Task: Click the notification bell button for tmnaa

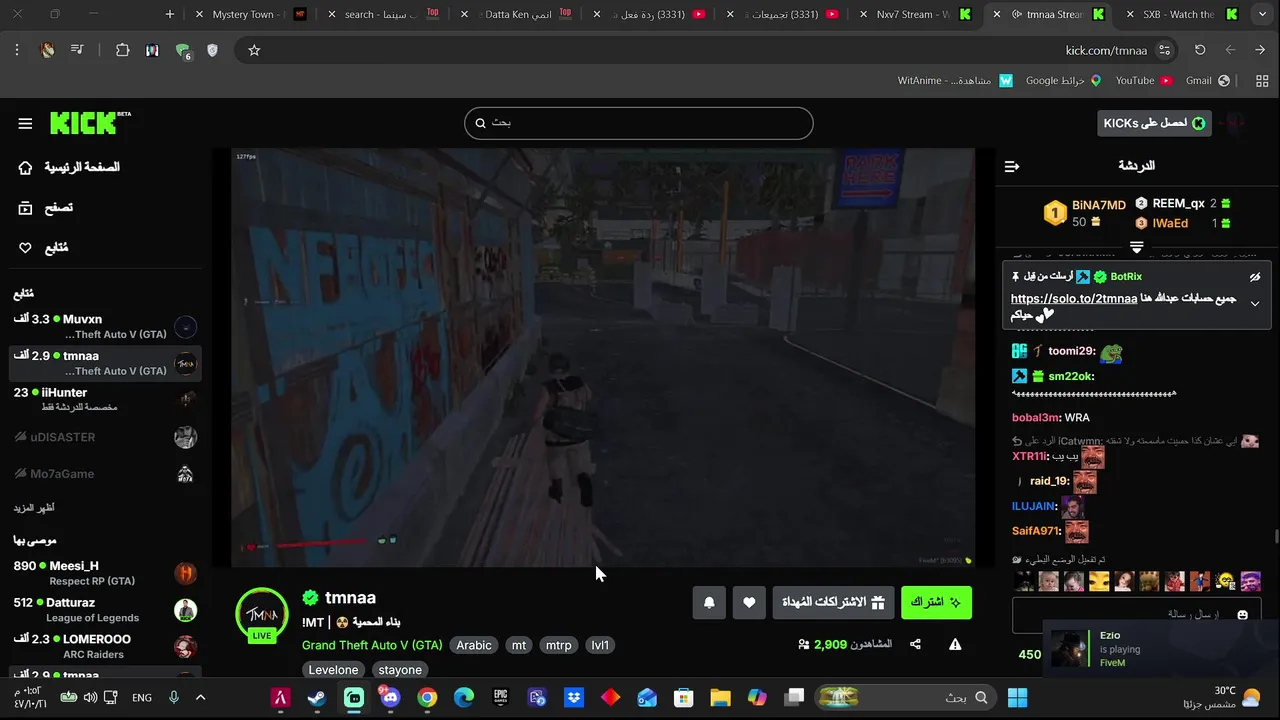Action: point(709,602)
